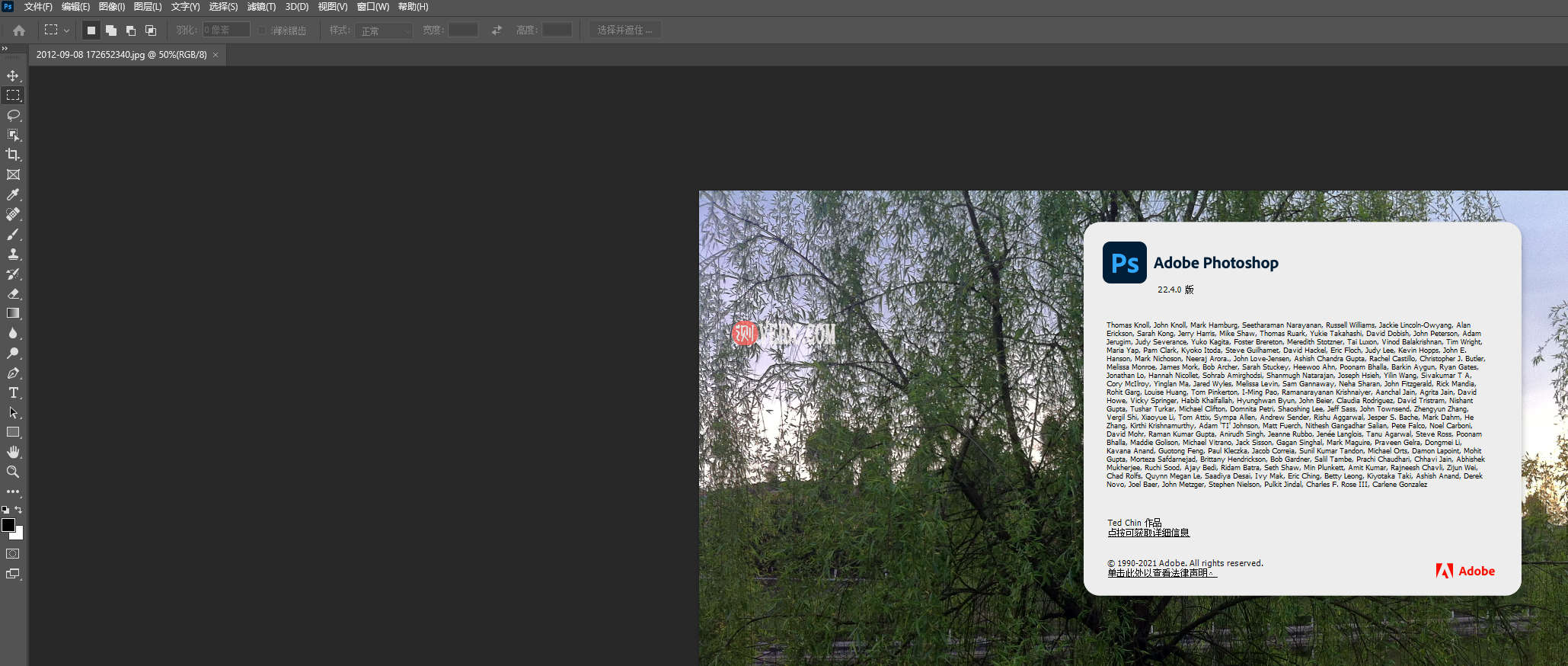
Task: Select the History Brush tool
Action: [13, 274]
